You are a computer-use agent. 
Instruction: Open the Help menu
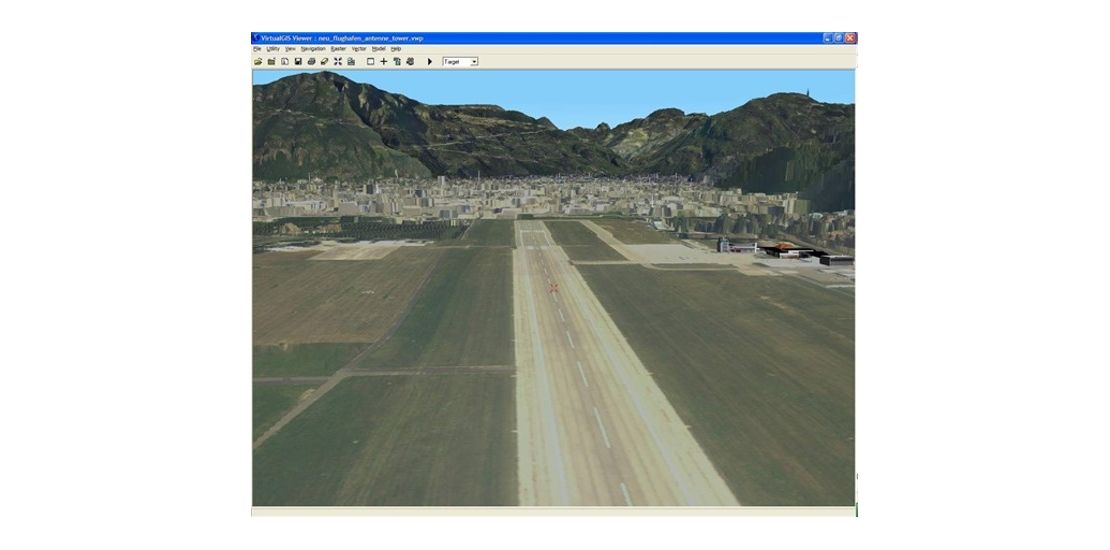click(396, 49)
